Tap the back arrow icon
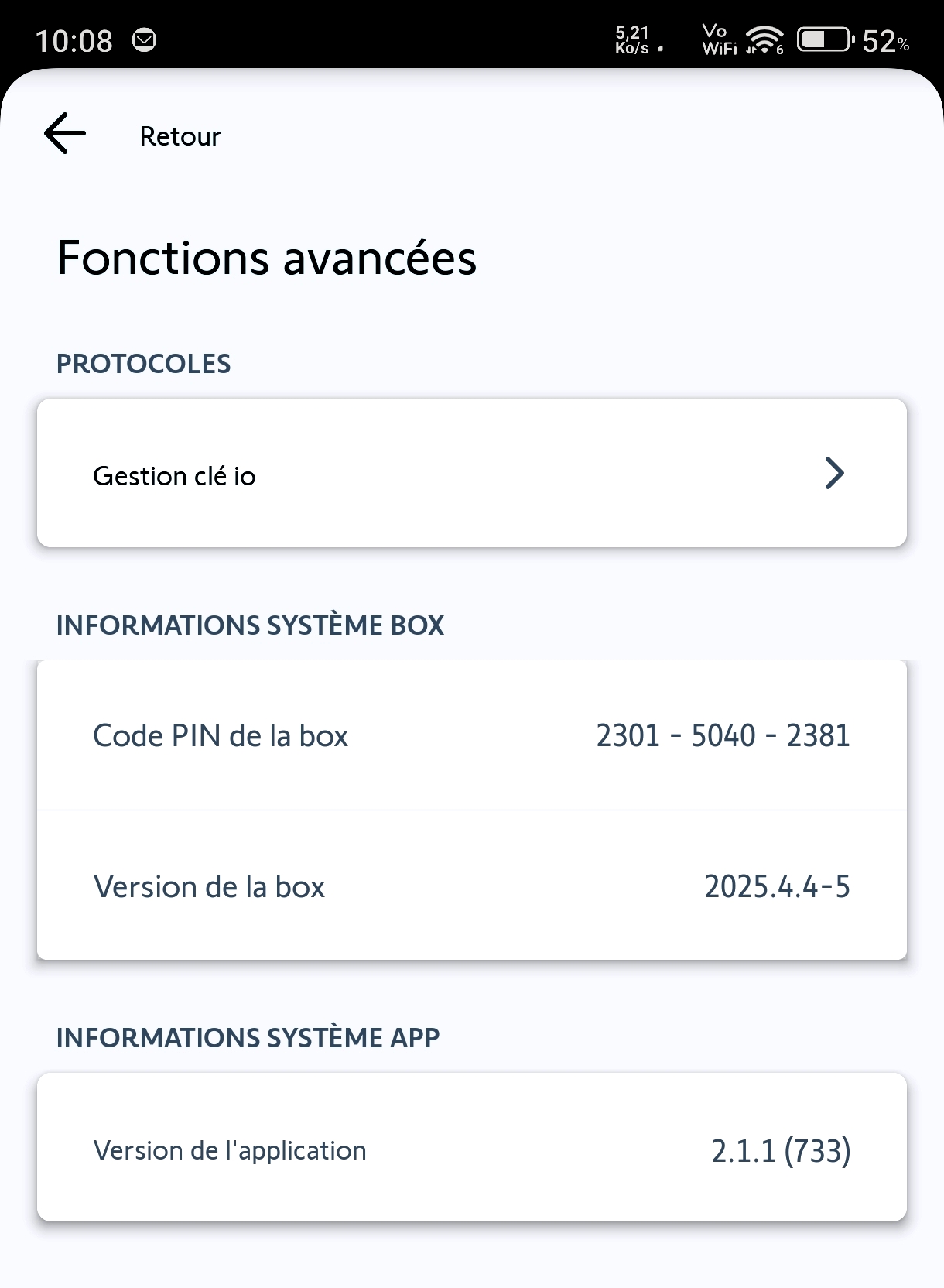This screenshot has width=944, height=1288. tap(65, 133)
